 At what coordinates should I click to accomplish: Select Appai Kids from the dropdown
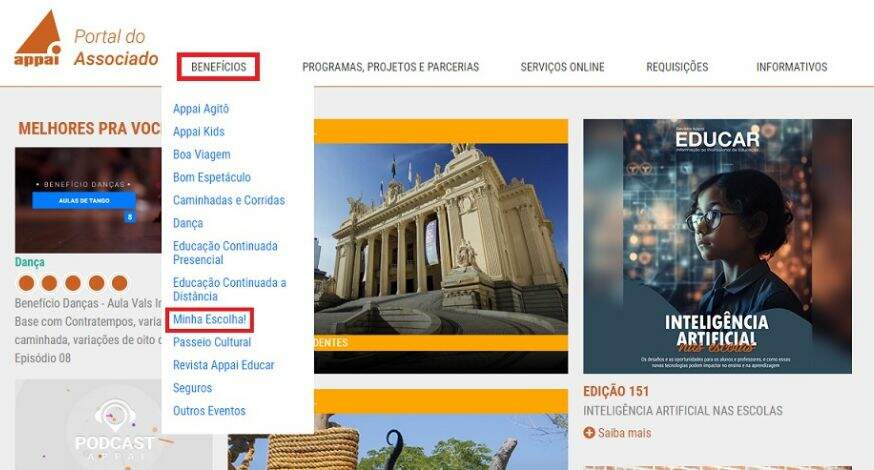[x=198, y=132]
